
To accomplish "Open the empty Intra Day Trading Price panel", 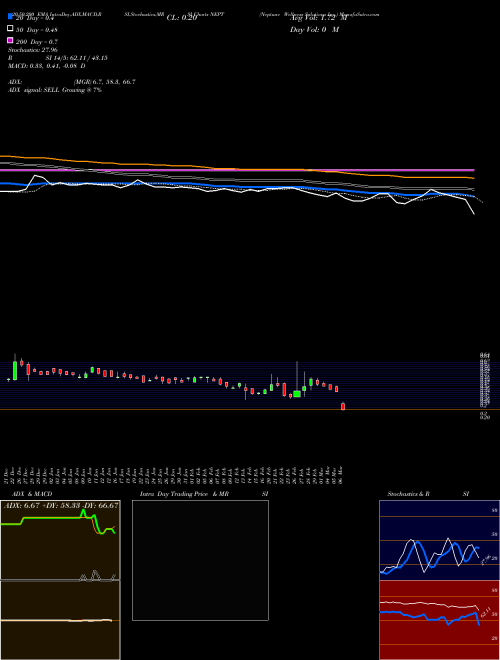I will pos(200,560).
